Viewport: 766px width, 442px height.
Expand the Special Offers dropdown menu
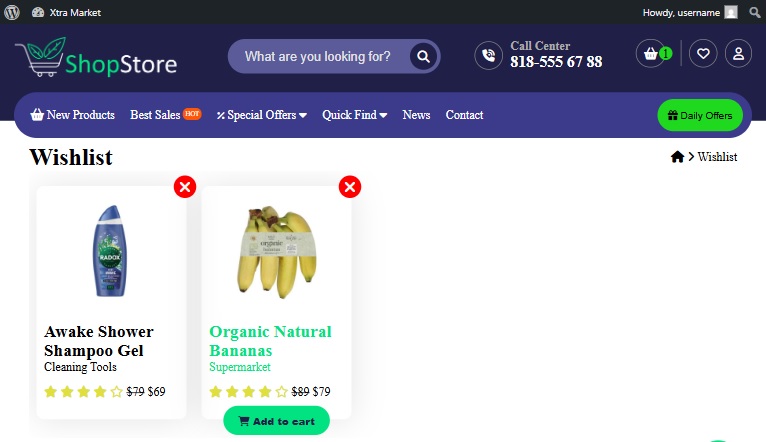tap(262, 115)
